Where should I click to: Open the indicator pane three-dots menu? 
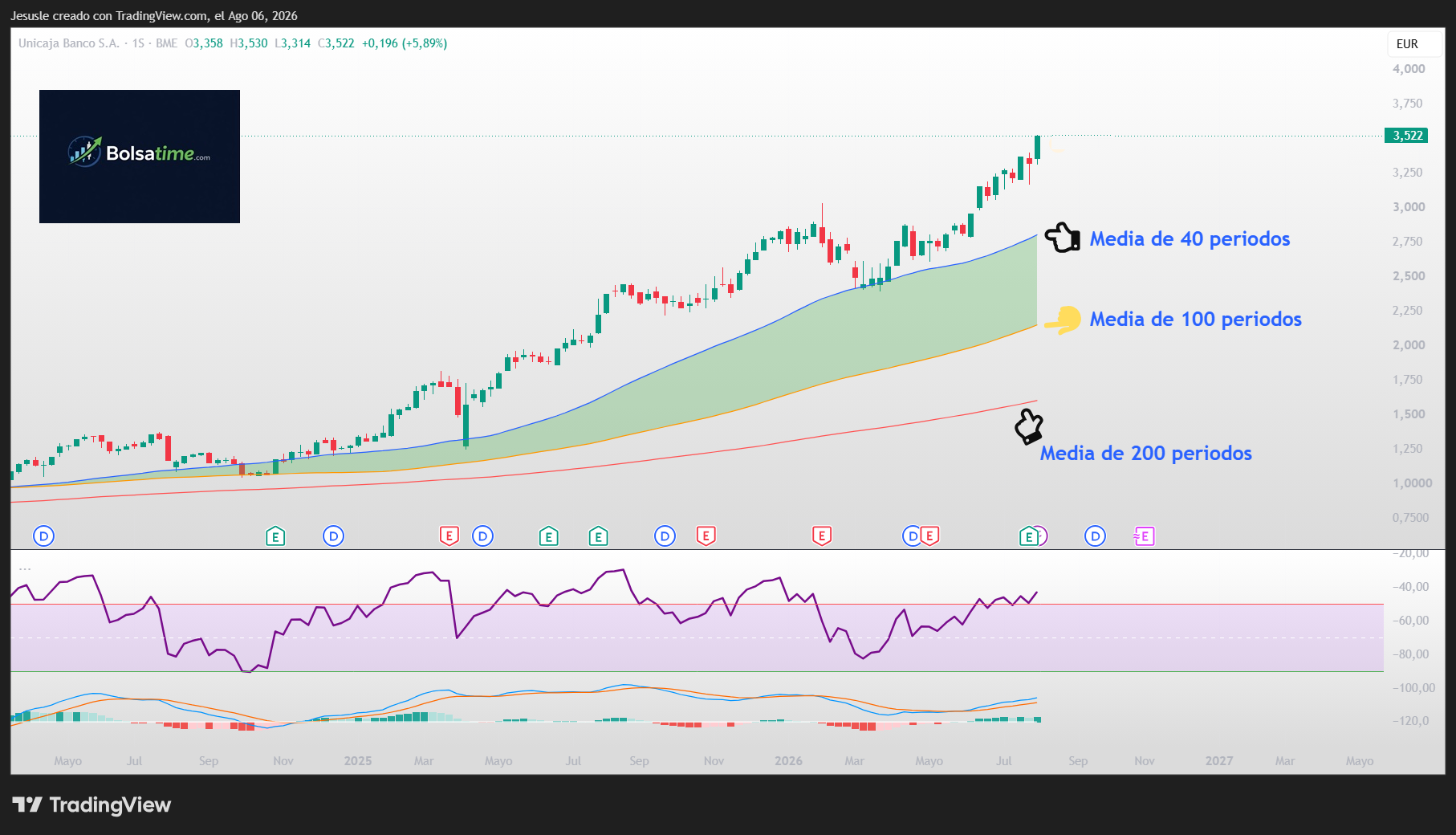pyautogui.click(x=25, y=569)
